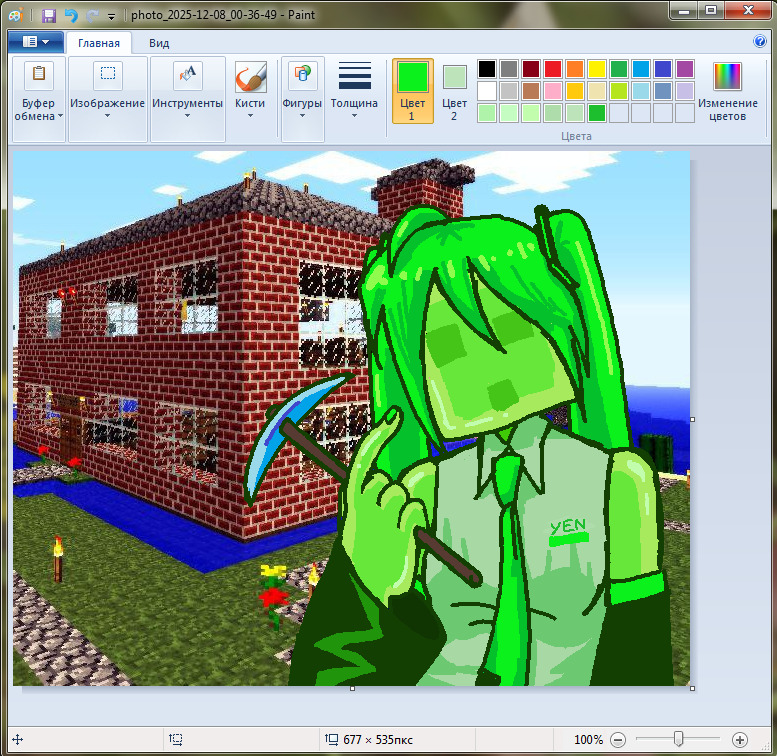Click the Фигуры shapes icon
Image resolution: width=777 pixels, height=756 pixels.
click(302, 75)
